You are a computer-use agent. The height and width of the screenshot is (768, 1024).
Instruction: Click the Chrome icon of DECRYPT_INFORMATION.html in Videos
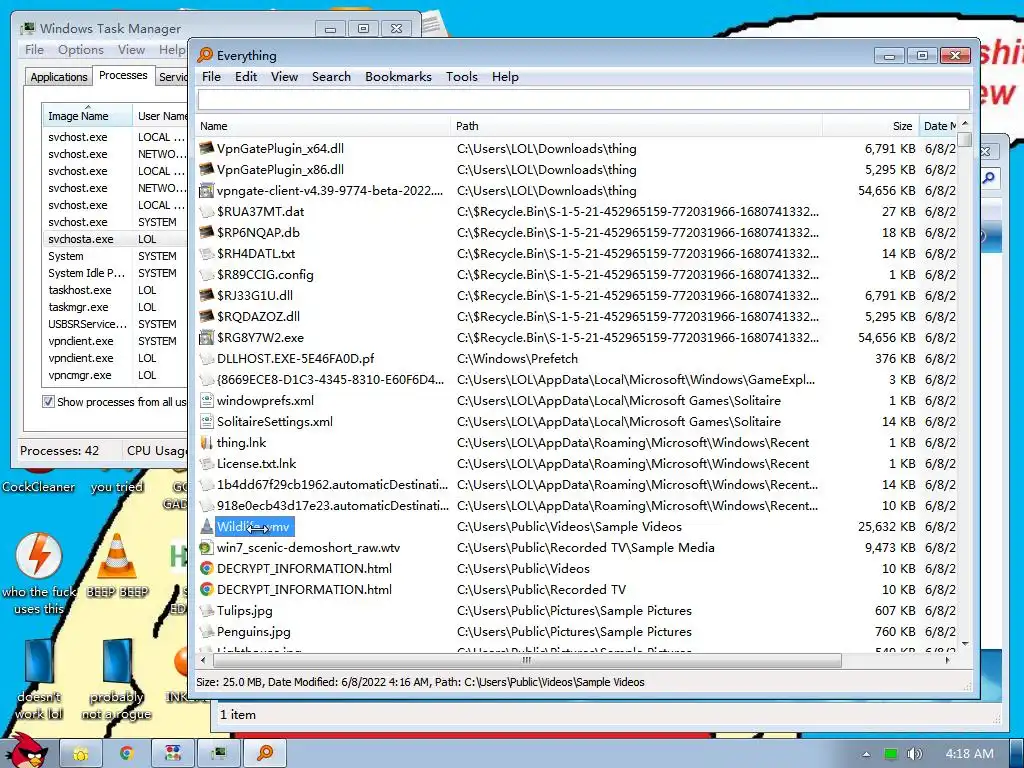click(x=206, y=568)
